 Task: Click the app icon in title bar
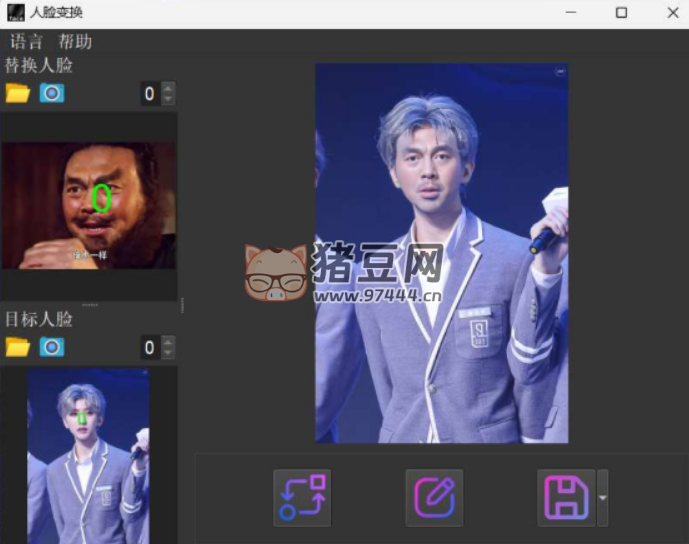click(15, 12)
